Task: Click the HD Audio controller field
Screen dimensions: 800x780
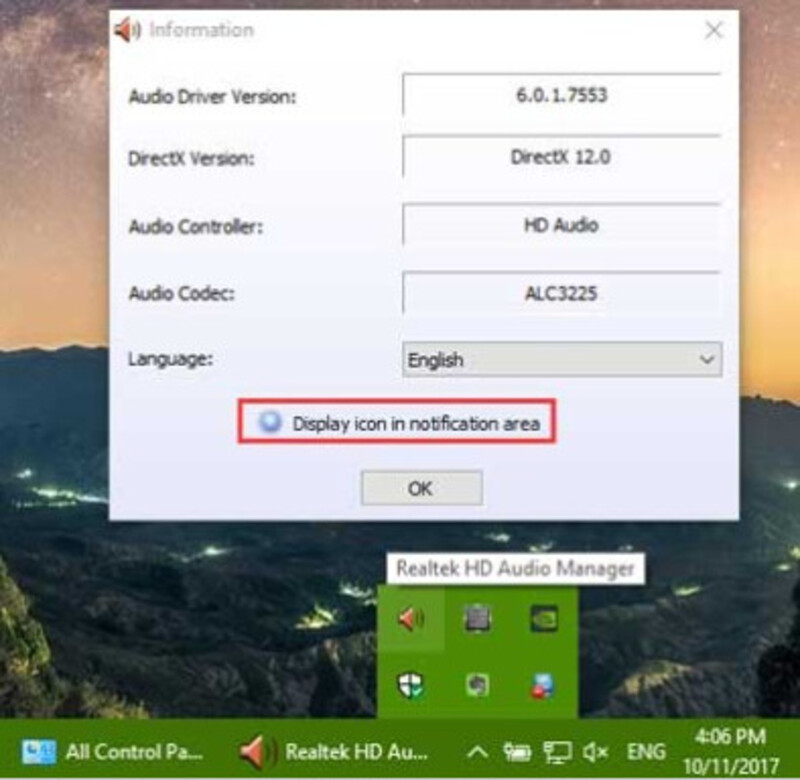Action: click(x=562, y=225)
